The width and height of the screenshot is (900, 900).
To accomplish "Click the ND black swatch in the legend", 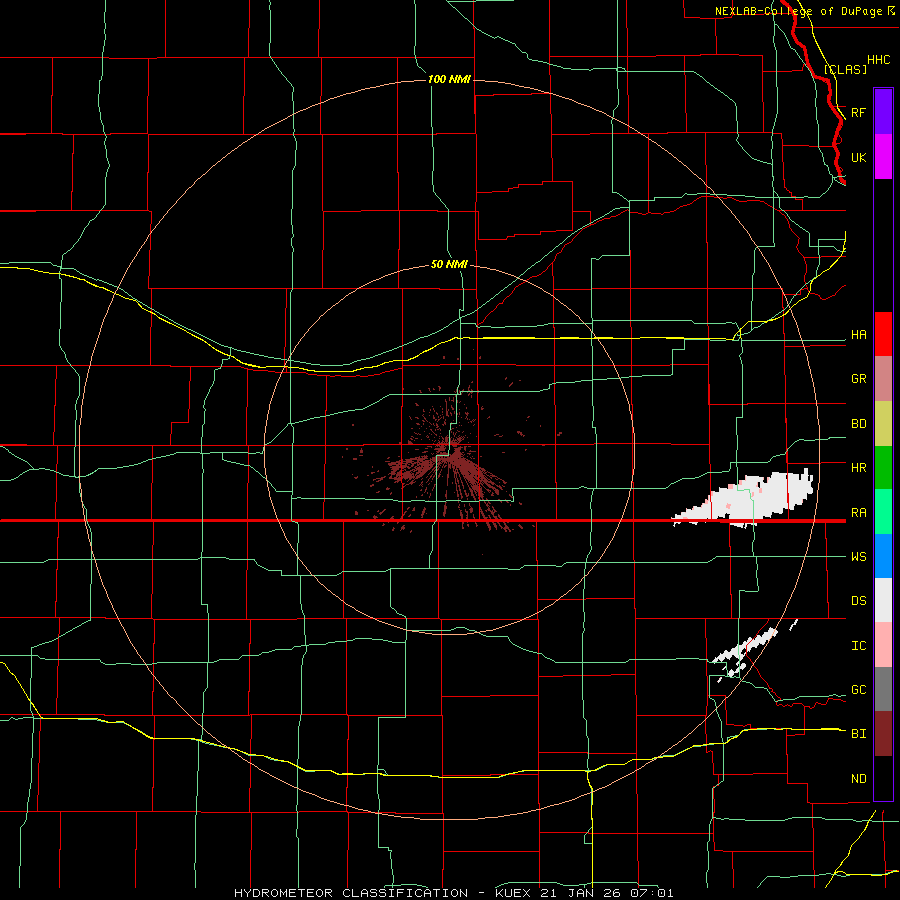I will pyautogui.click(x=883, y=778).
